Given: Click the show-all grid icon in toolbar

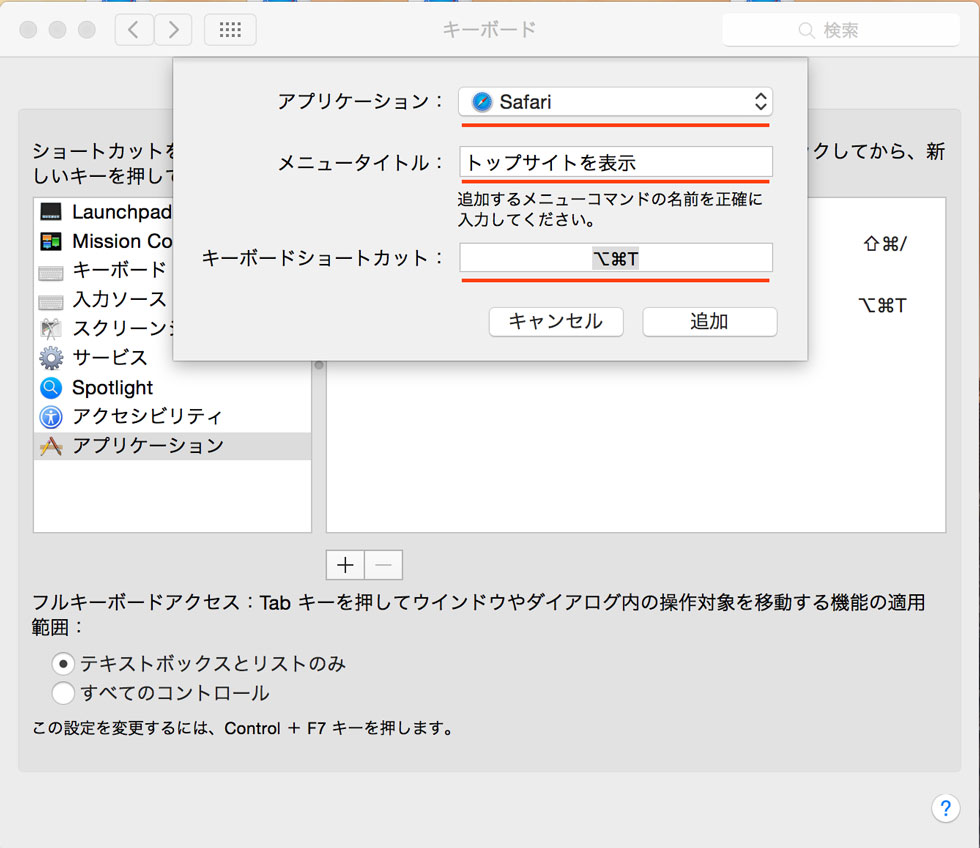Looking at the screenshot, I should [230, 30].
